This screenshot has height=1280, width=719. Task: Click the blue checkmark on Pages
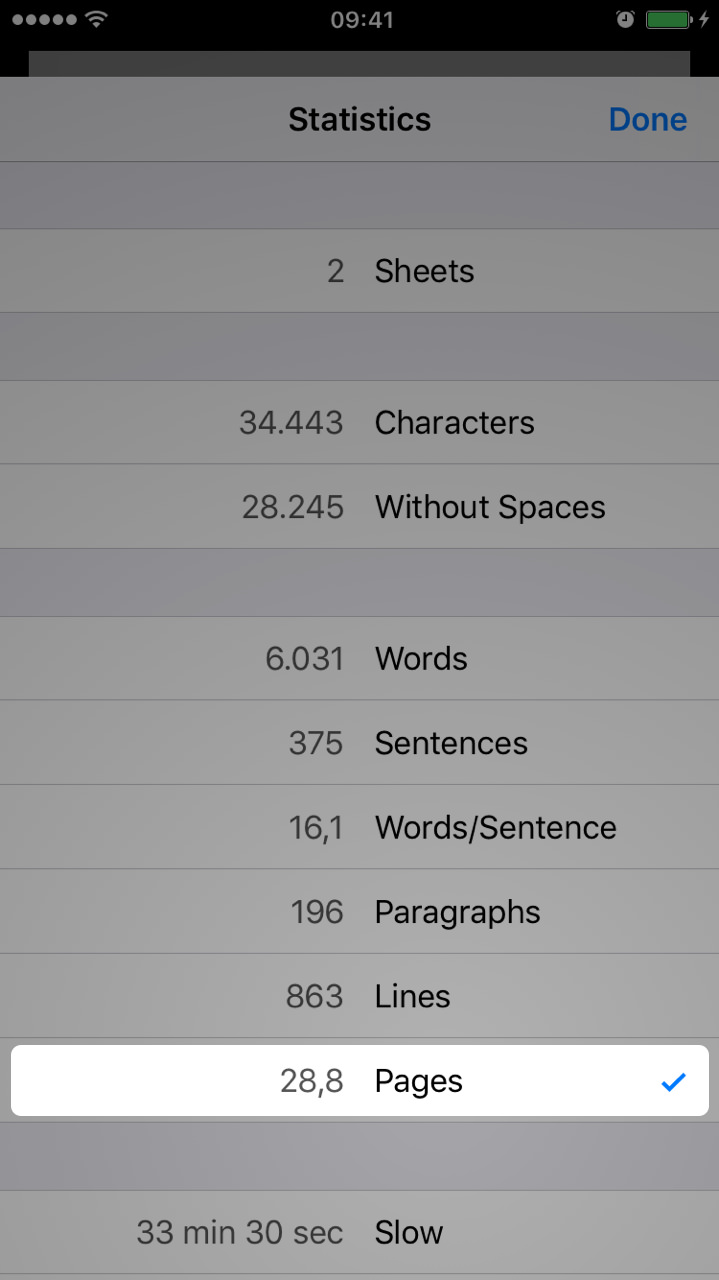[x=673, y=1081]
